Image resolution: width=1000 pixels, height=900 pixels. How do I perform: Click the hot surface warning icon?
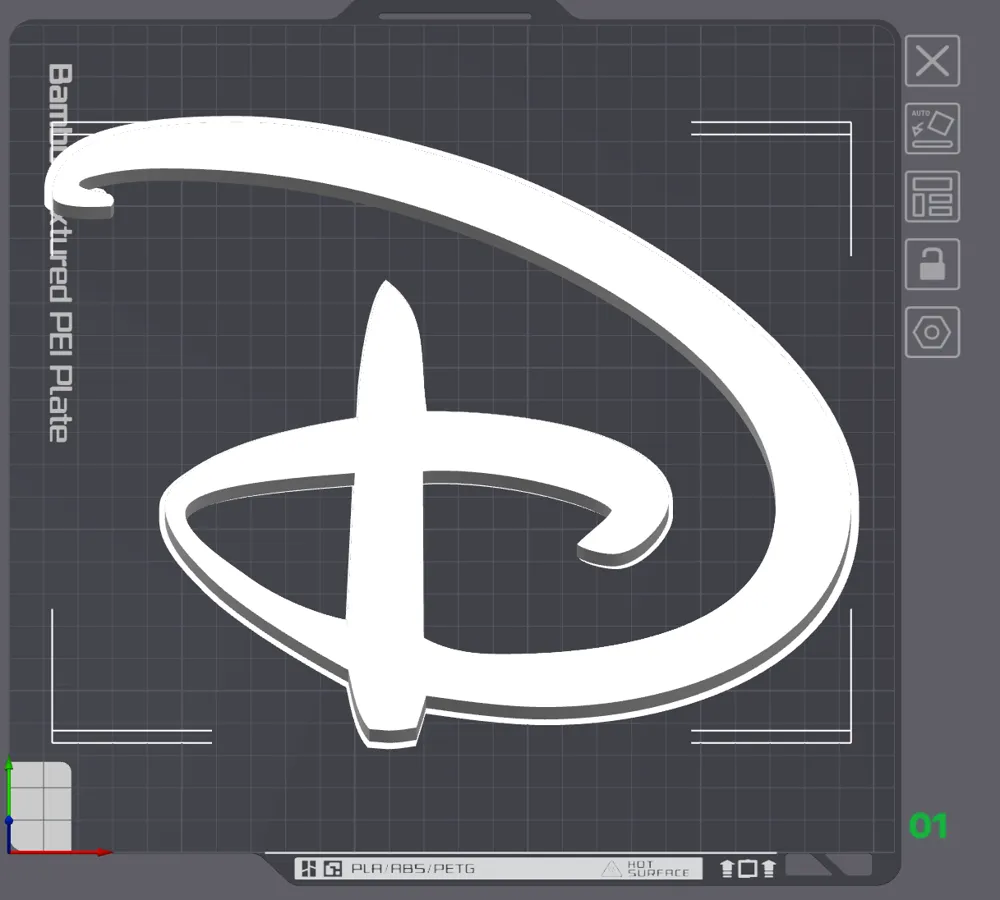pos(610,868)
